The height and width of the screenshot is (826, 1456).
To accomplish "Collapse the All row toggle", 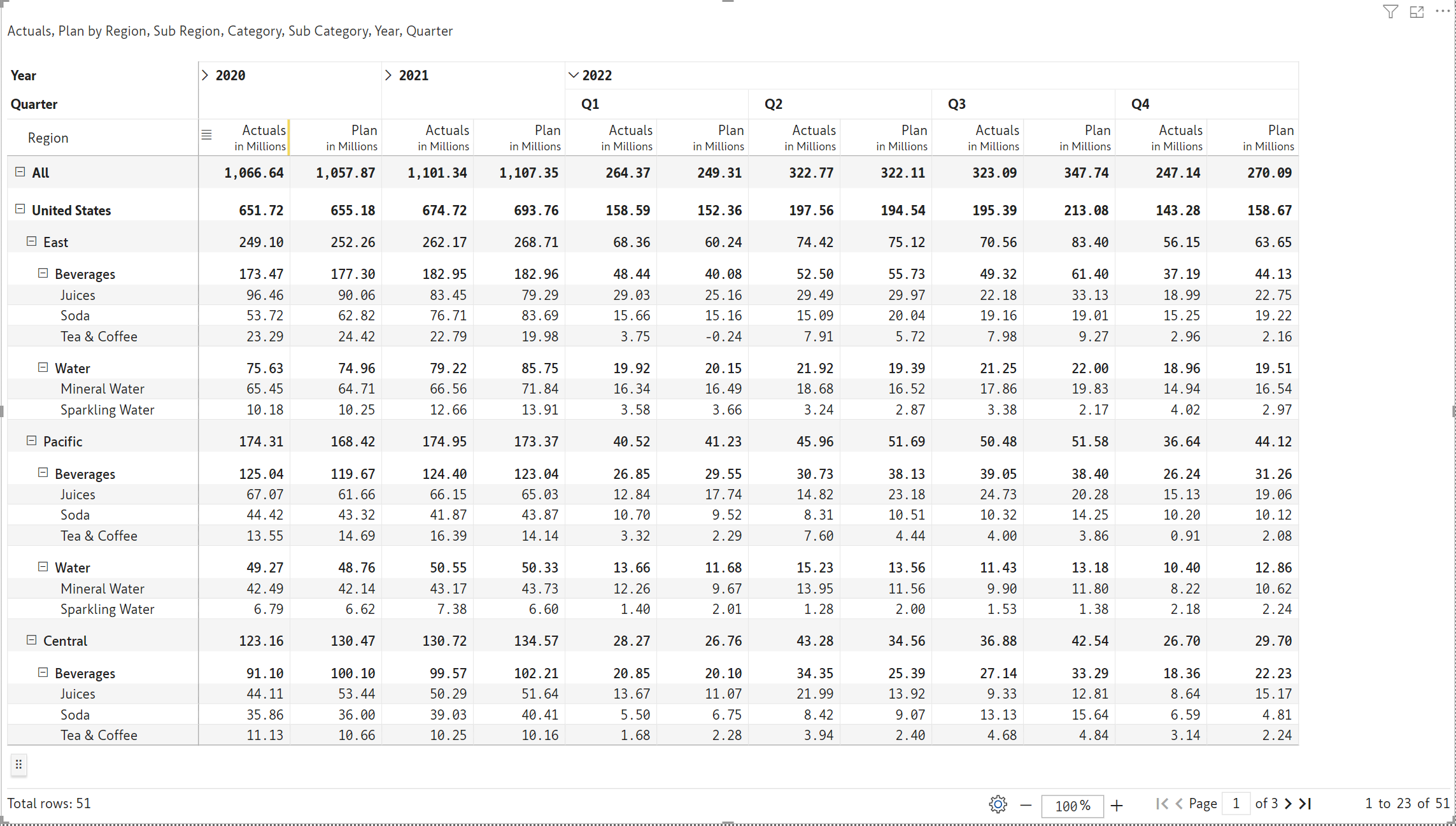I will click(20, 172).
